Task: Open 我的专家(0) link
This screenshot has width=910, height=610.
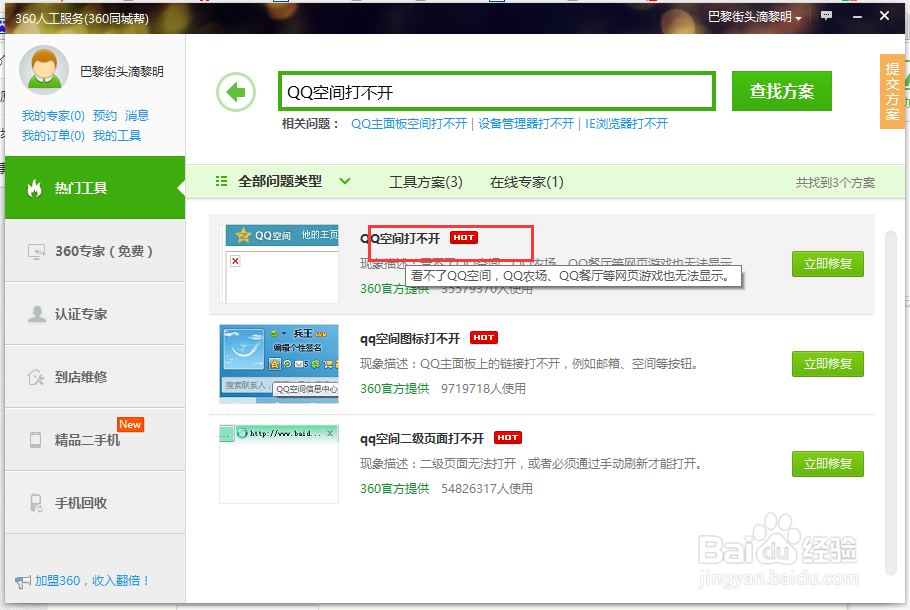Action: (53, 115)
